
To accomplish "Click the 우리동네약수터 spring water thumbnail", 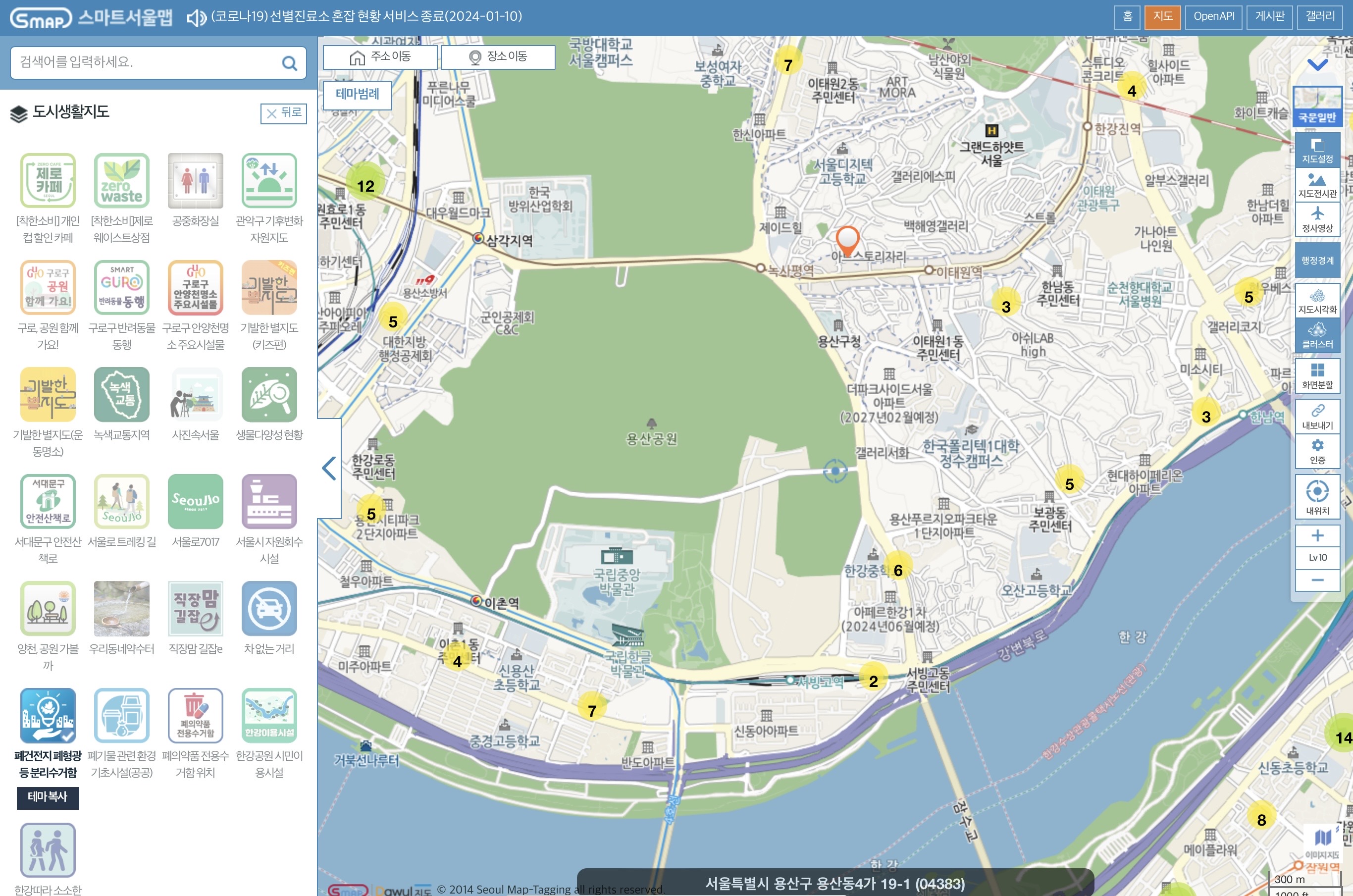I will click(x=122, y=609).
